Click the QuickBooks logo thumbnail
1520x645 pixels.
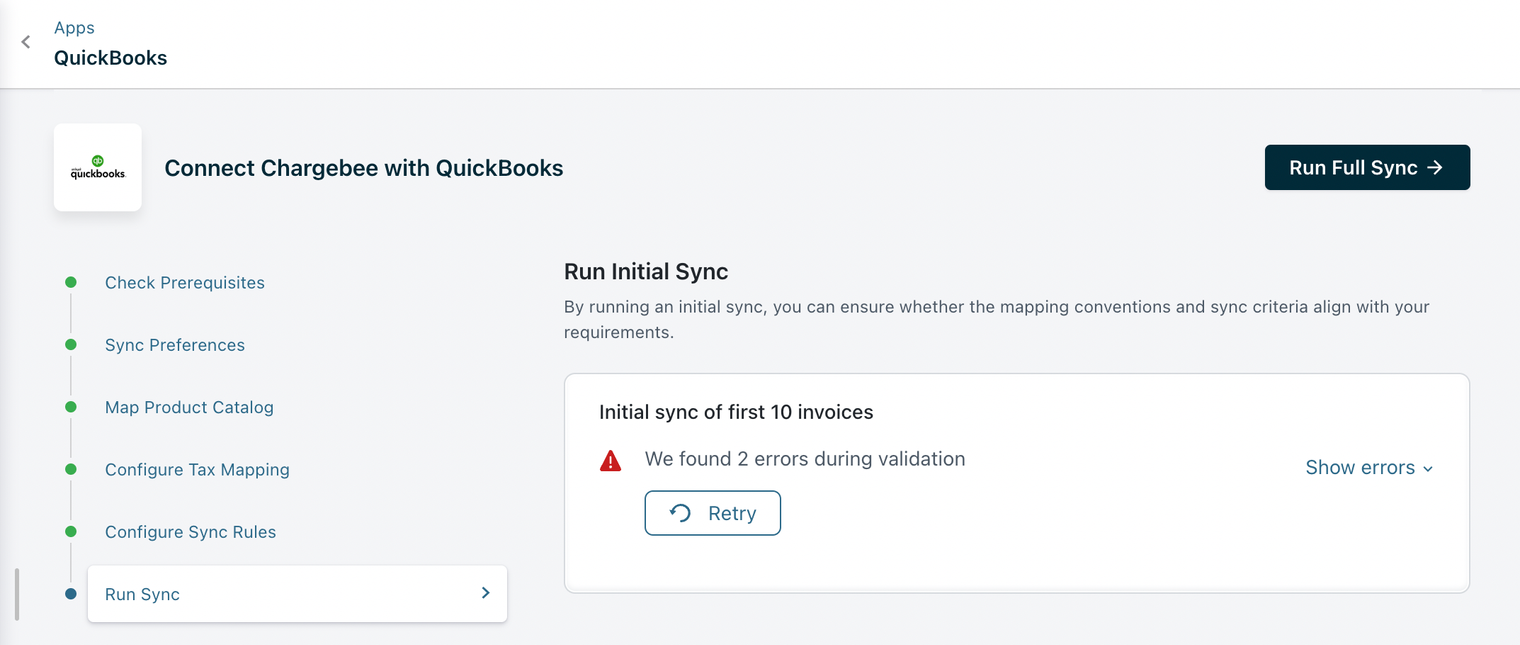[x=97, y=167]
